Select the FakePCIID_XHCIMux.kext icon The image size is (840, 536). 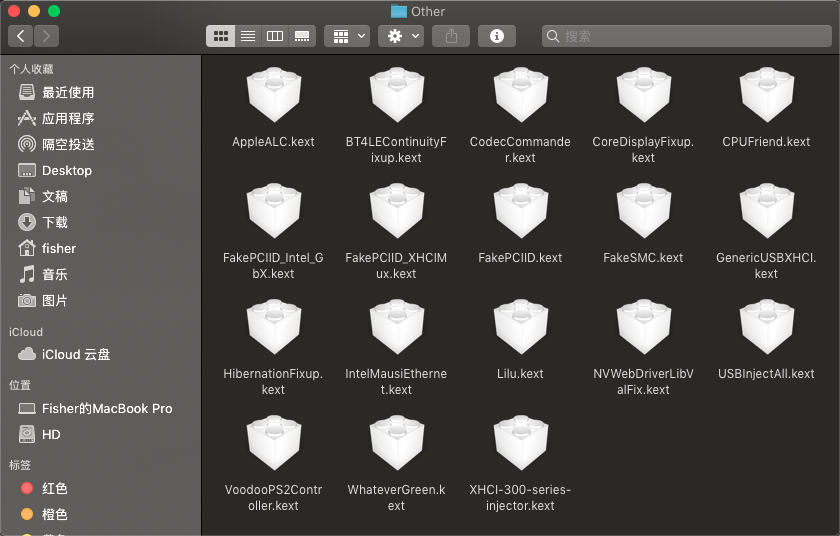coord(396,210)
